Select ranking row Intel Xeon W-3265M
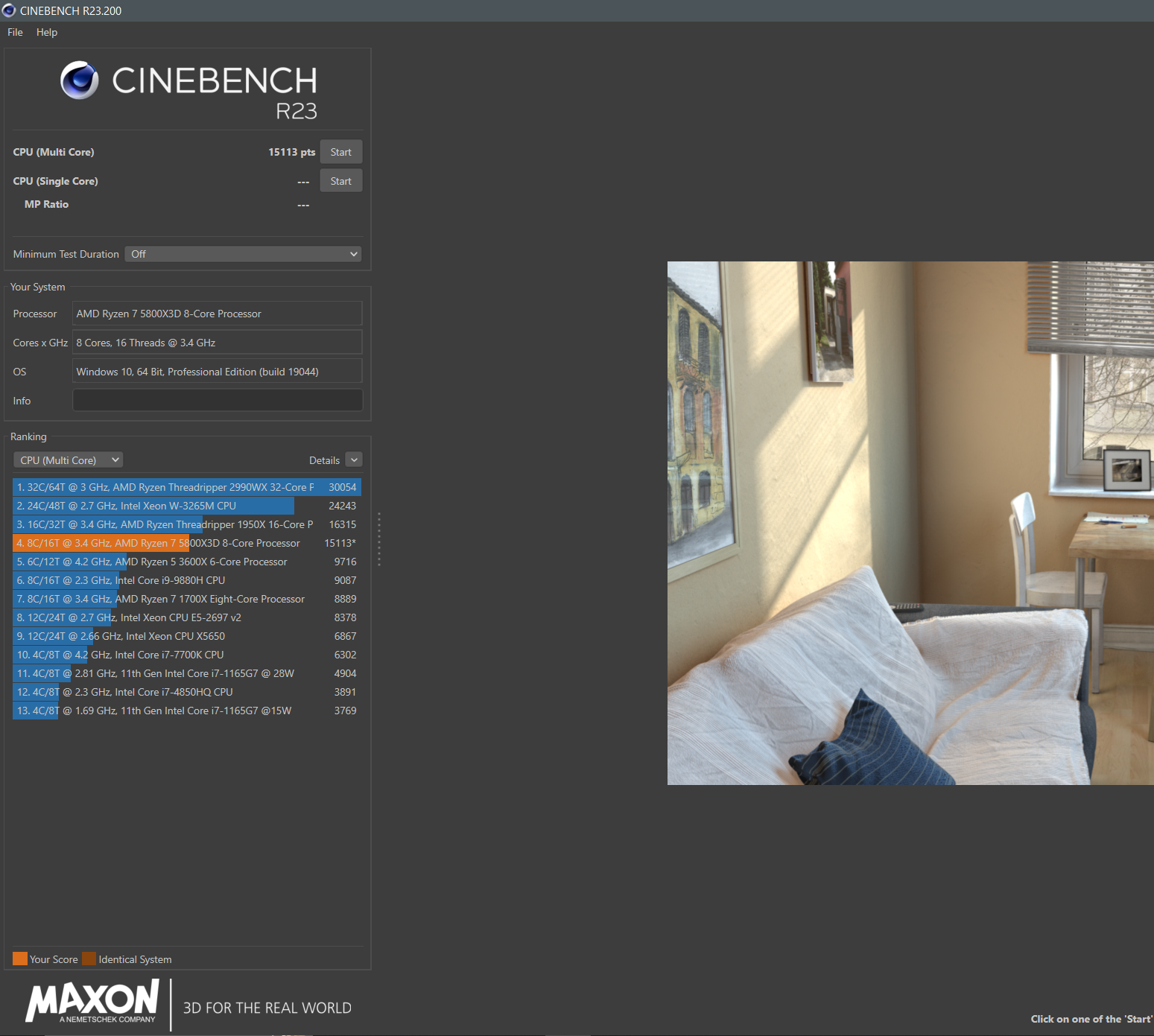1154x1036 pixels. pos(187,506)
